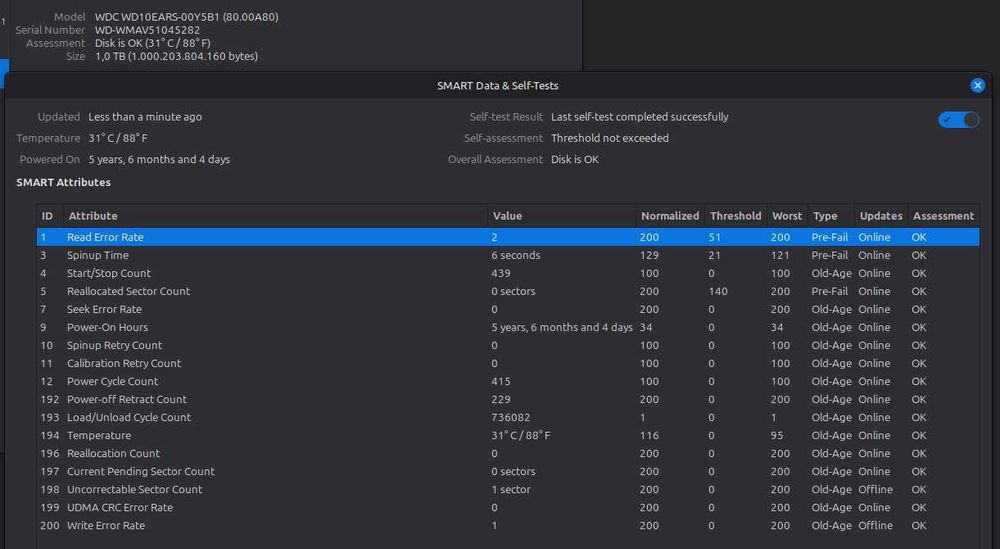The image size is (1000, 549).
Task: Select the Calibration Retry Count row
Action: click(508, 363)
